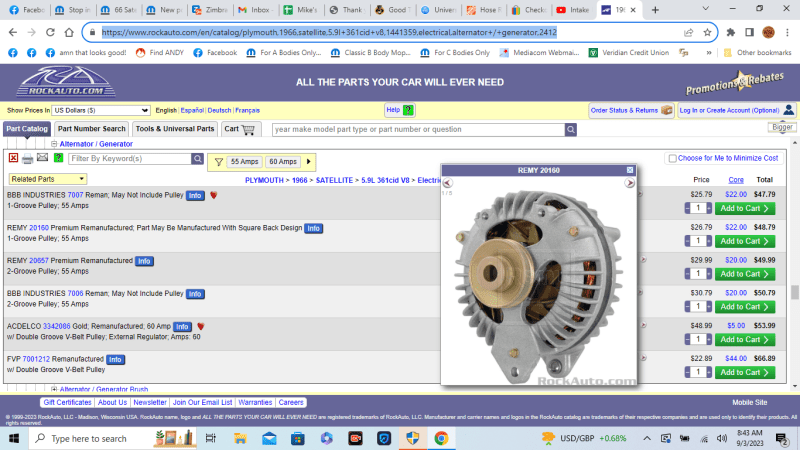Decrease quantity for REMY 20160 row
The image size is (800, 450).
[x=687, y=241]
